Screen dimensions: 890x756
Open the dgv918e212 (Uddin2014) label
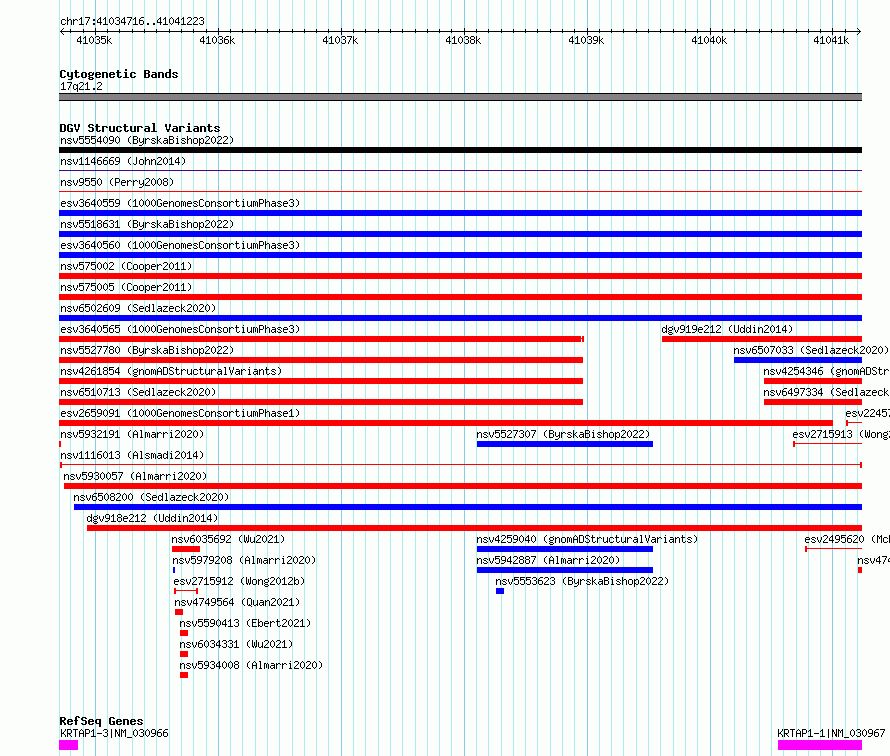pos(152,518)
